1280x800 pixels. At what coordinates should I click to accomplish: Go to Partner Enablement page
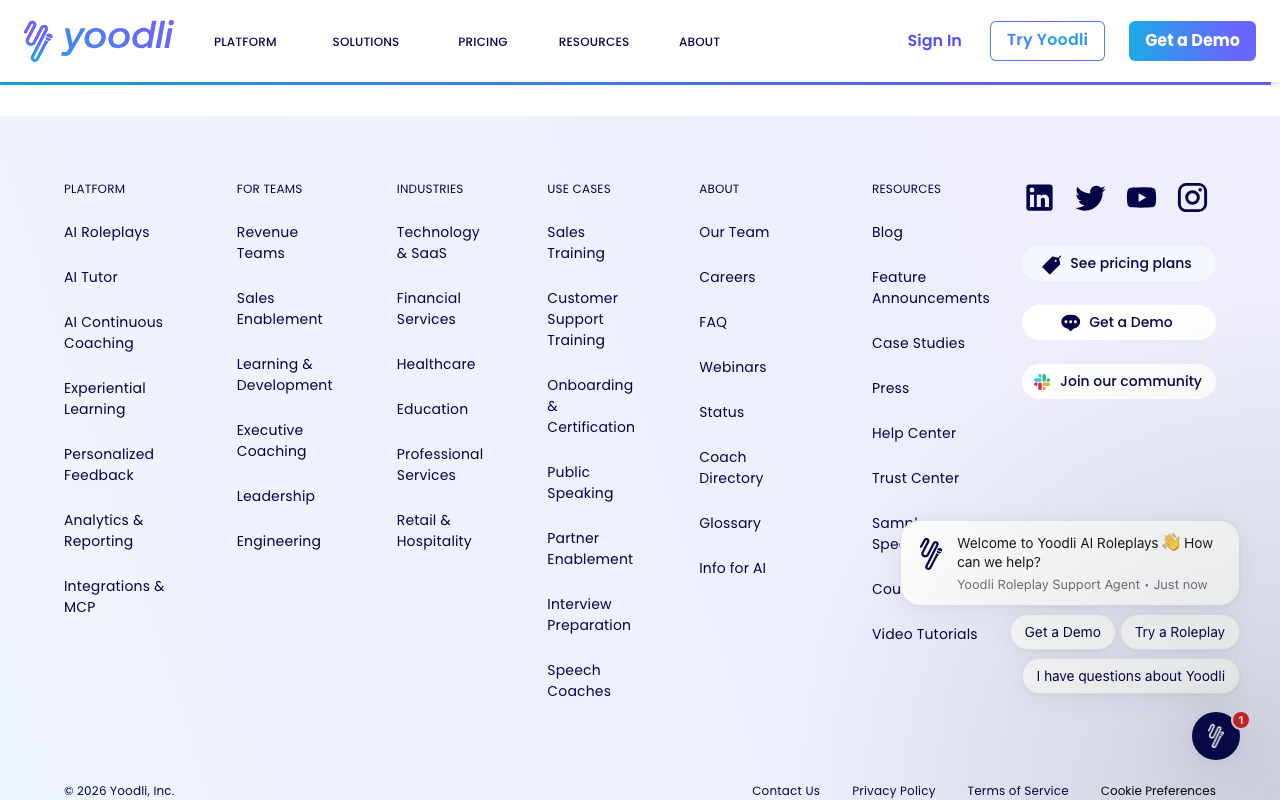[x=590, y=549]
